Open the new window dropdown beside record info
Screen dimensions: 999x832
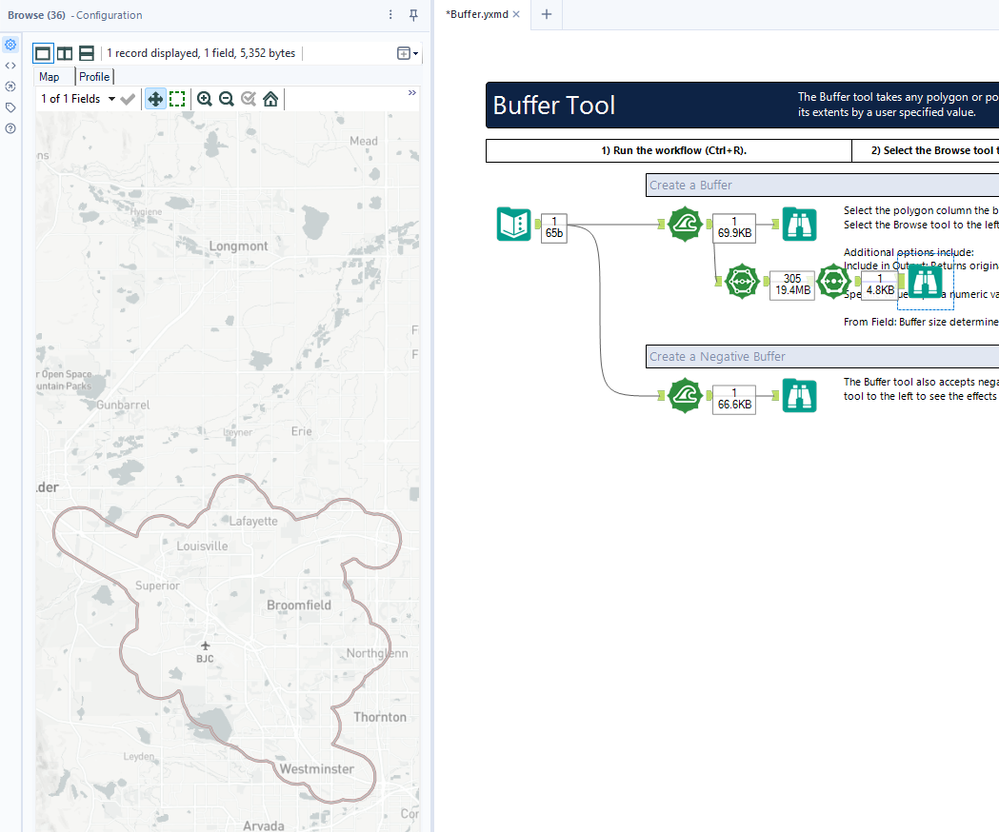click(407, 54)
